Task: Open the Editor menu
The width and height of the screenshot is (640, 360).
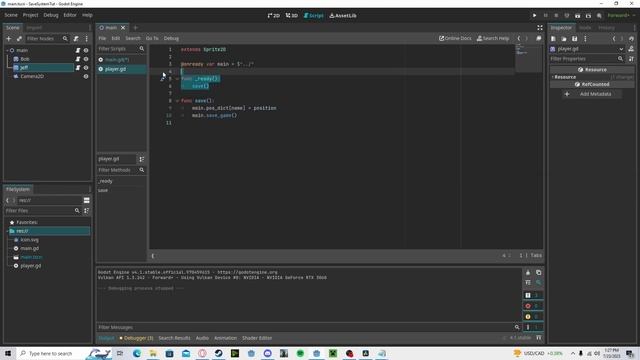Action: [70, 15]
